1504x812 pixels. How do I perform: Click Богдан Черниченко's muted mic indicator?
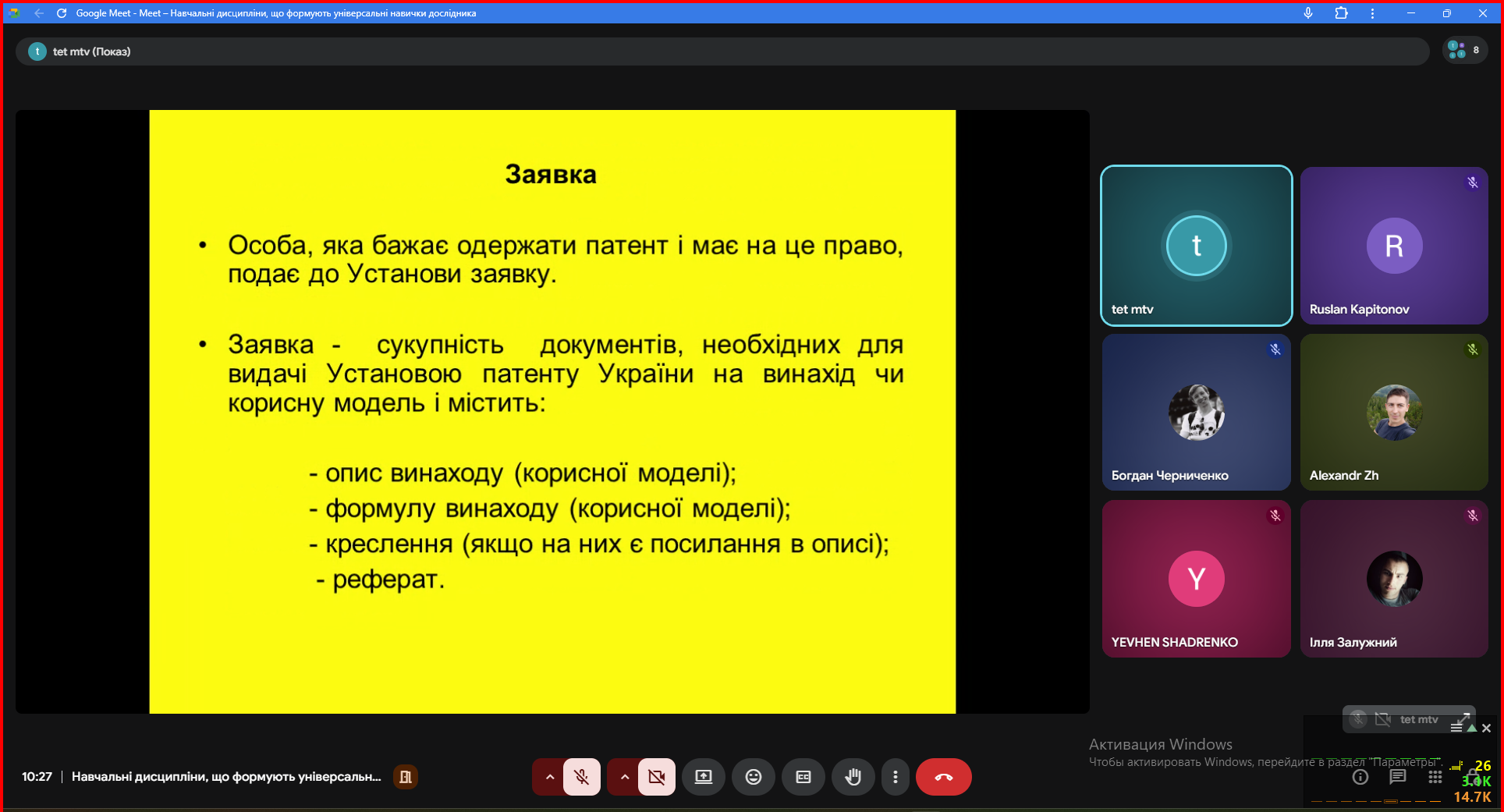pyautogui.click(x=1275, y=349)
